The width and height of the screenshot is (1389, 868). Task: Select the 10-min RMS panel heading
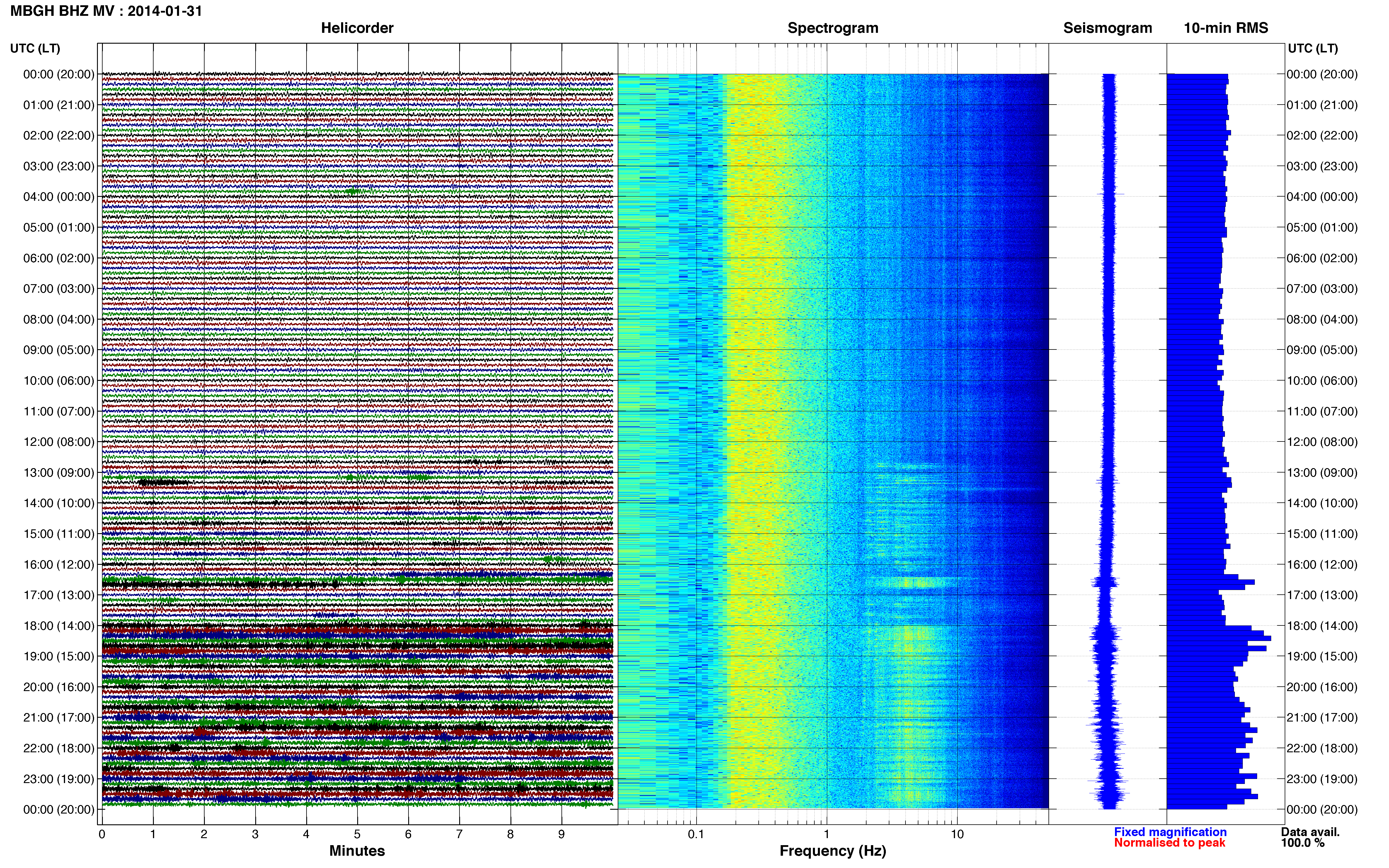(1225, 28)
